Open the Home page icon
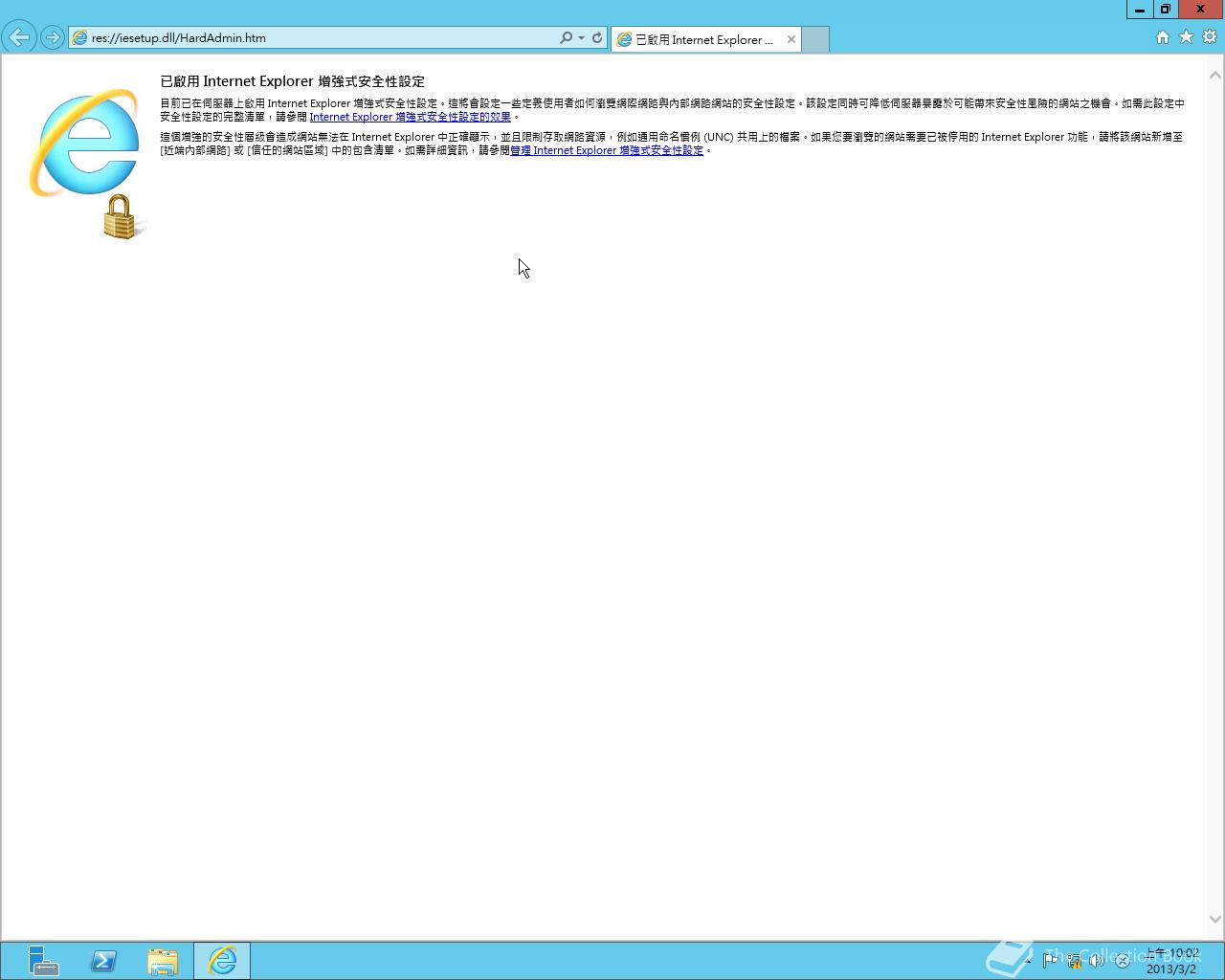This screenshot has height=980, width=1225. tap(1162, 37)
